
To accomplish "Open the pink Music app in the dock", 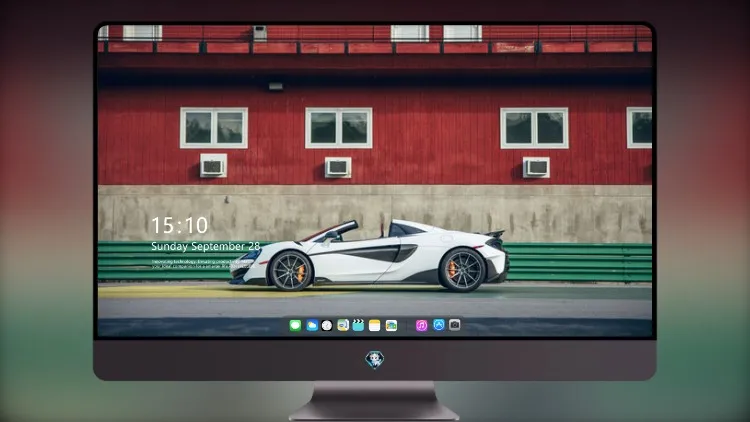I will 421,326.
